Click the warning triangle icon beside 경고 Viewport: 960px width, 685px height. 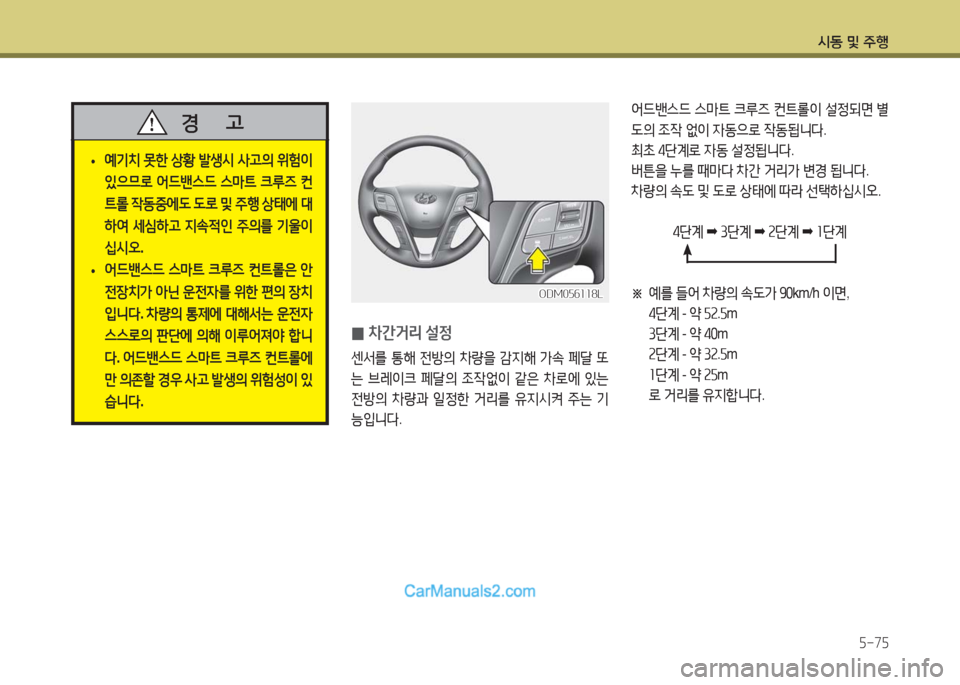tap(152, 122)
